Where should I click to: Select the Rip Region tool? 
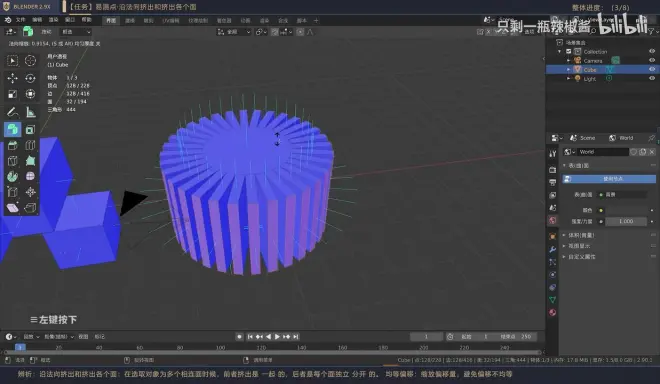(30, 208)
